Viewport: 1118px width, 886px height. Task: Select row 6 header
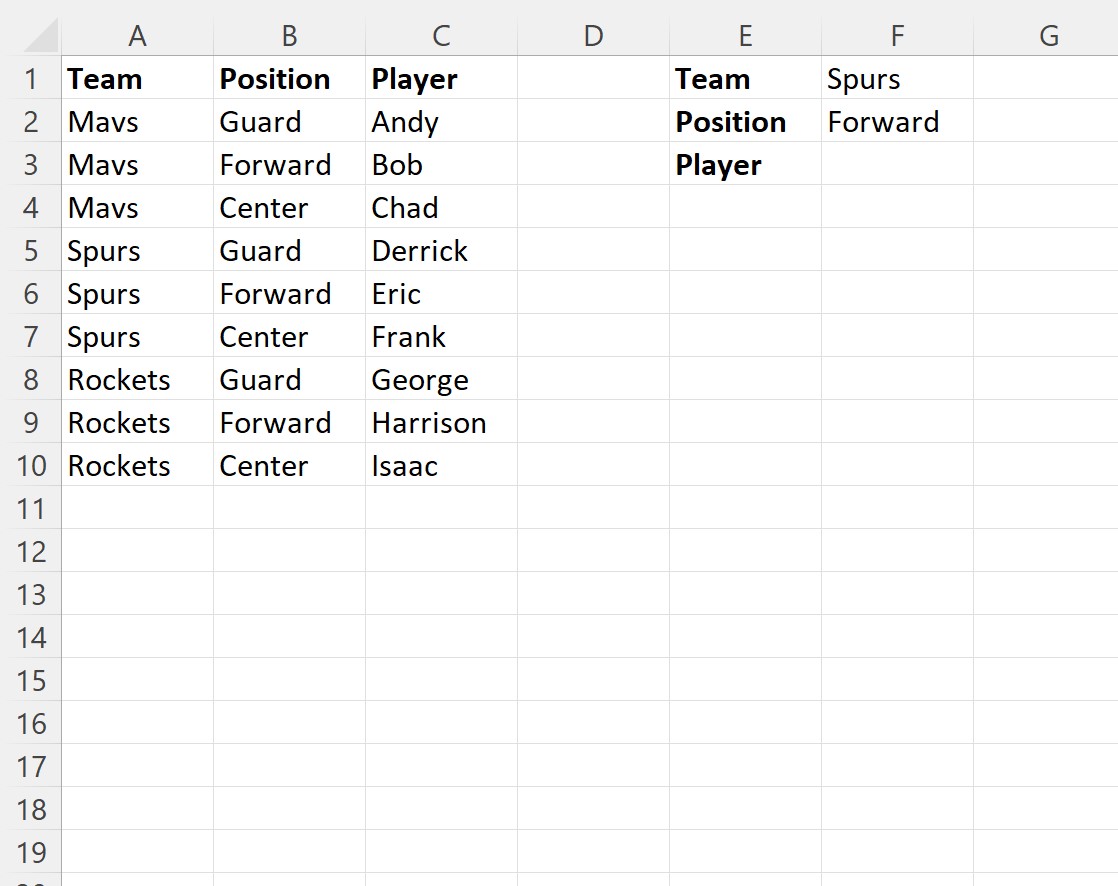tap(31, 294)
